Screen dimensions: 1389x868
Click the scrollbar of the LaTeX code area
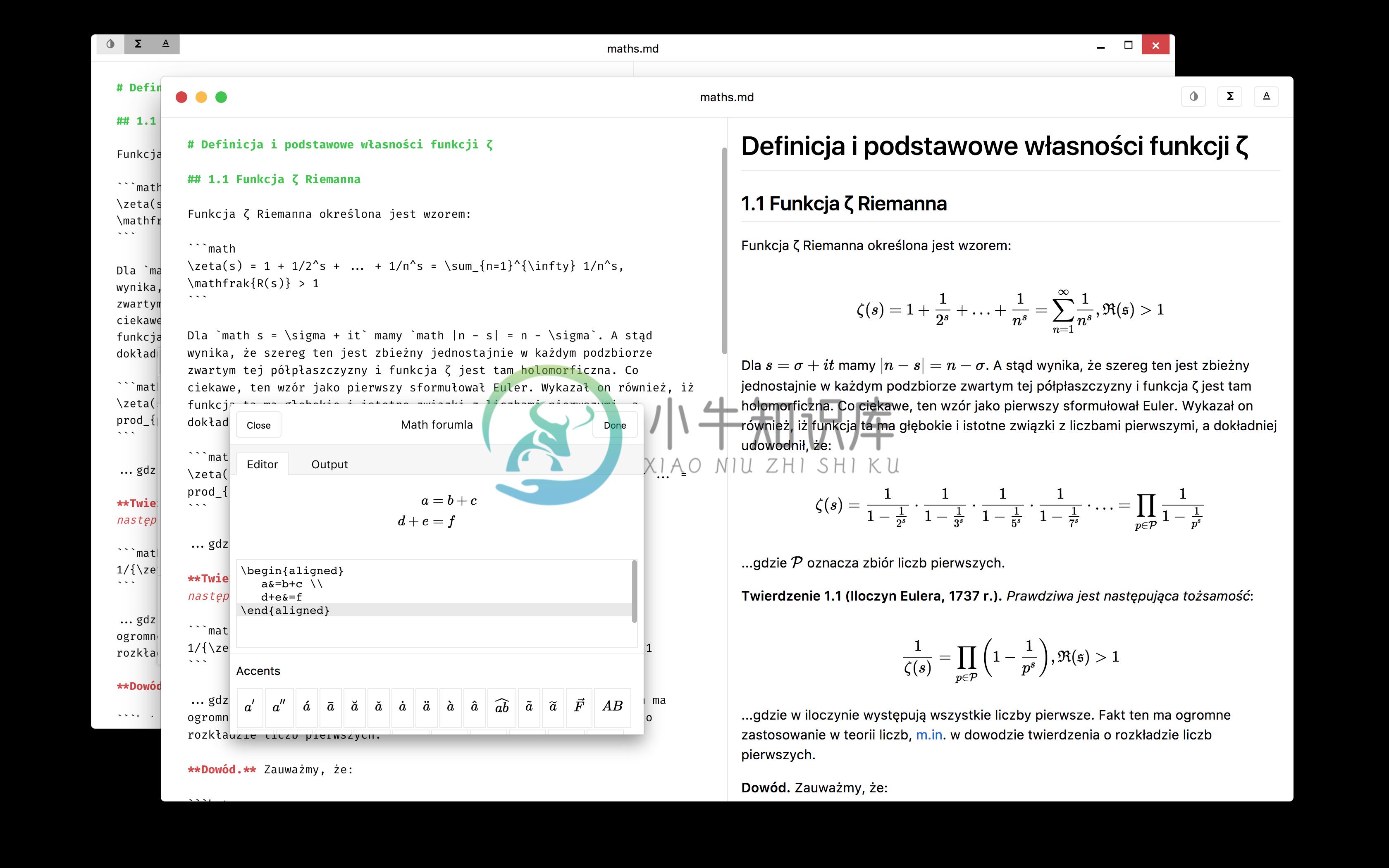[634, 591]
